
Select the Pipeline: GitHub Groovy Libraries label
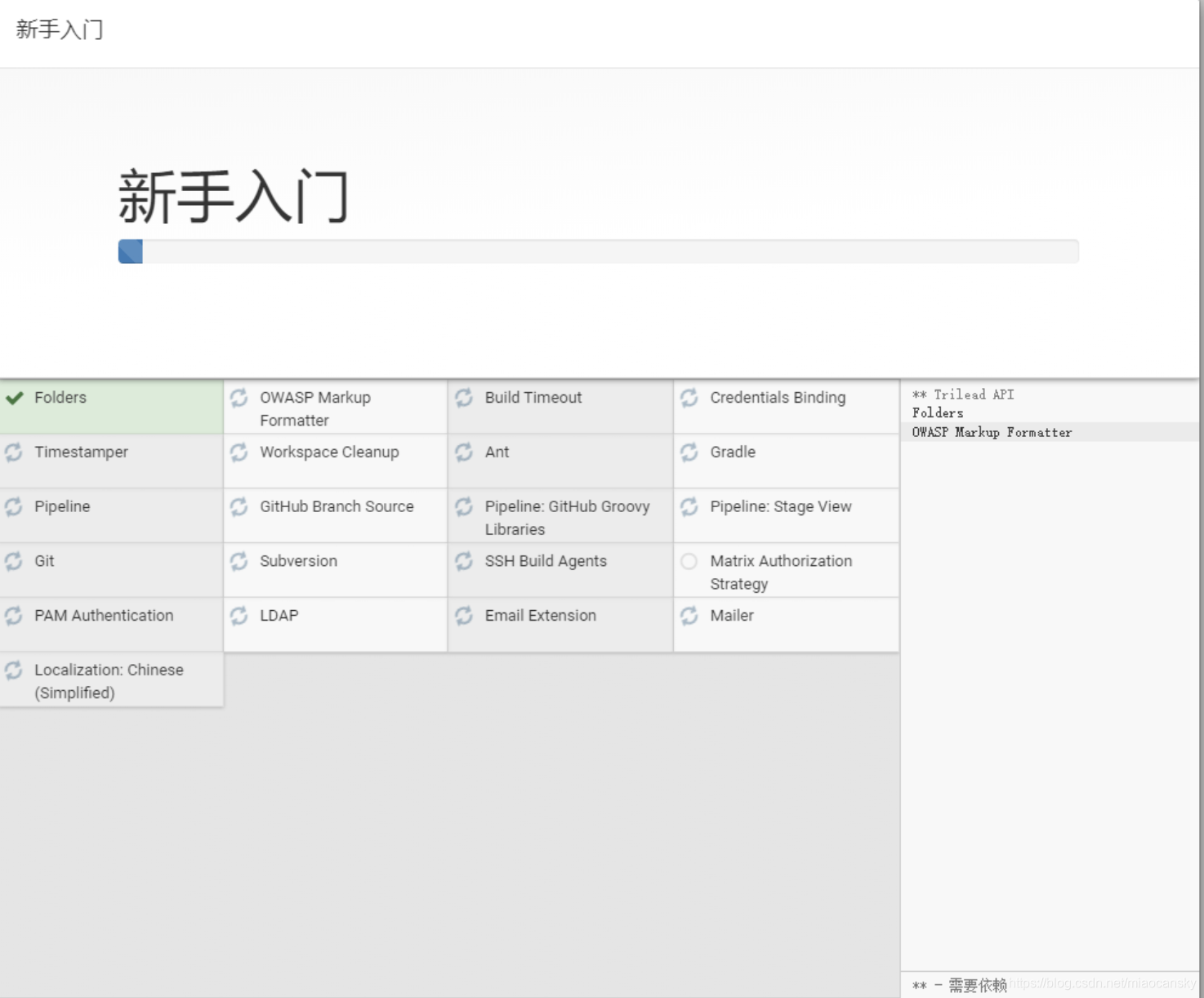coord(568,518)
